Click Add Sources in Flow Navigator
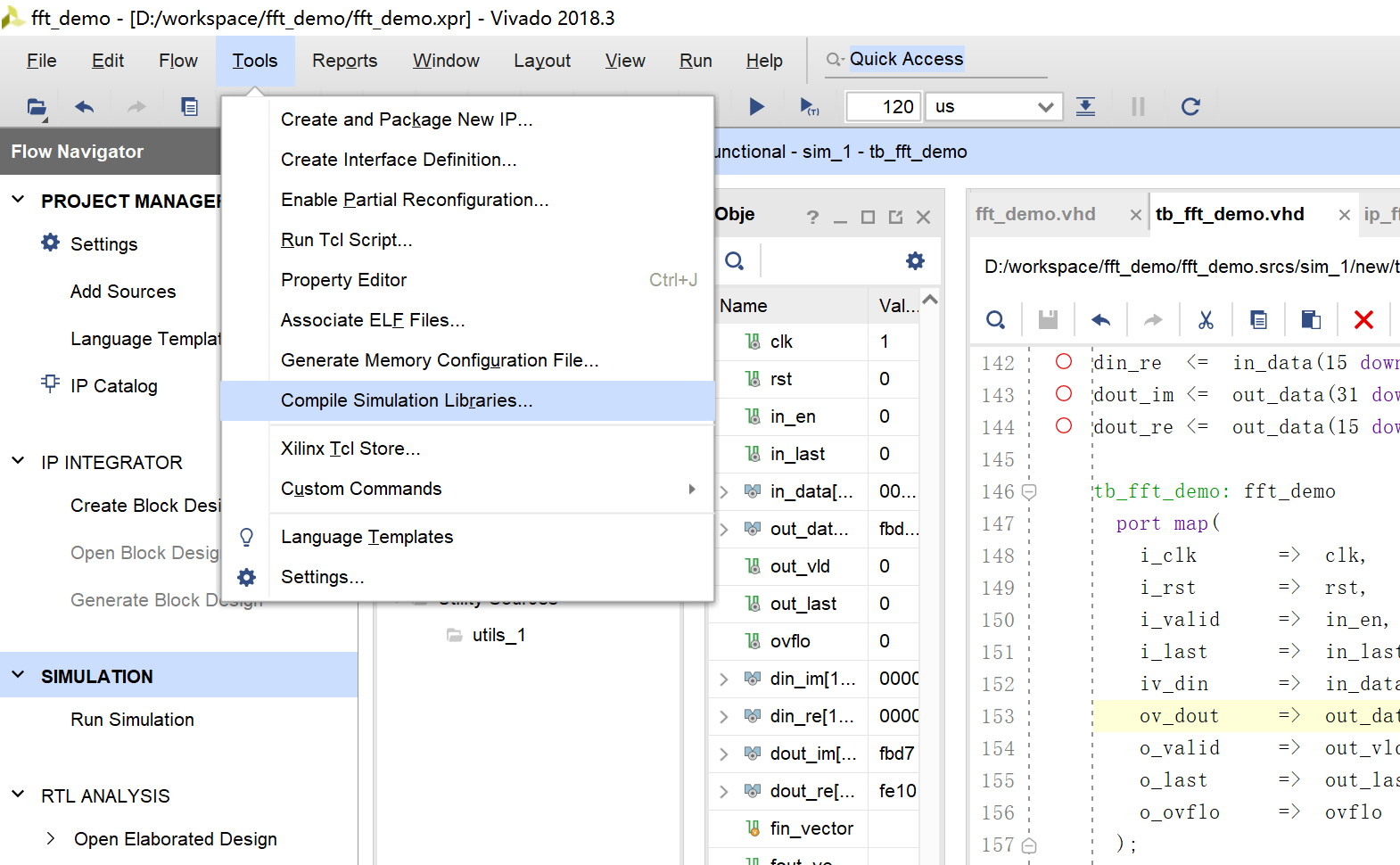Screen dimensions: 1400x865 (x=123, y=292)
